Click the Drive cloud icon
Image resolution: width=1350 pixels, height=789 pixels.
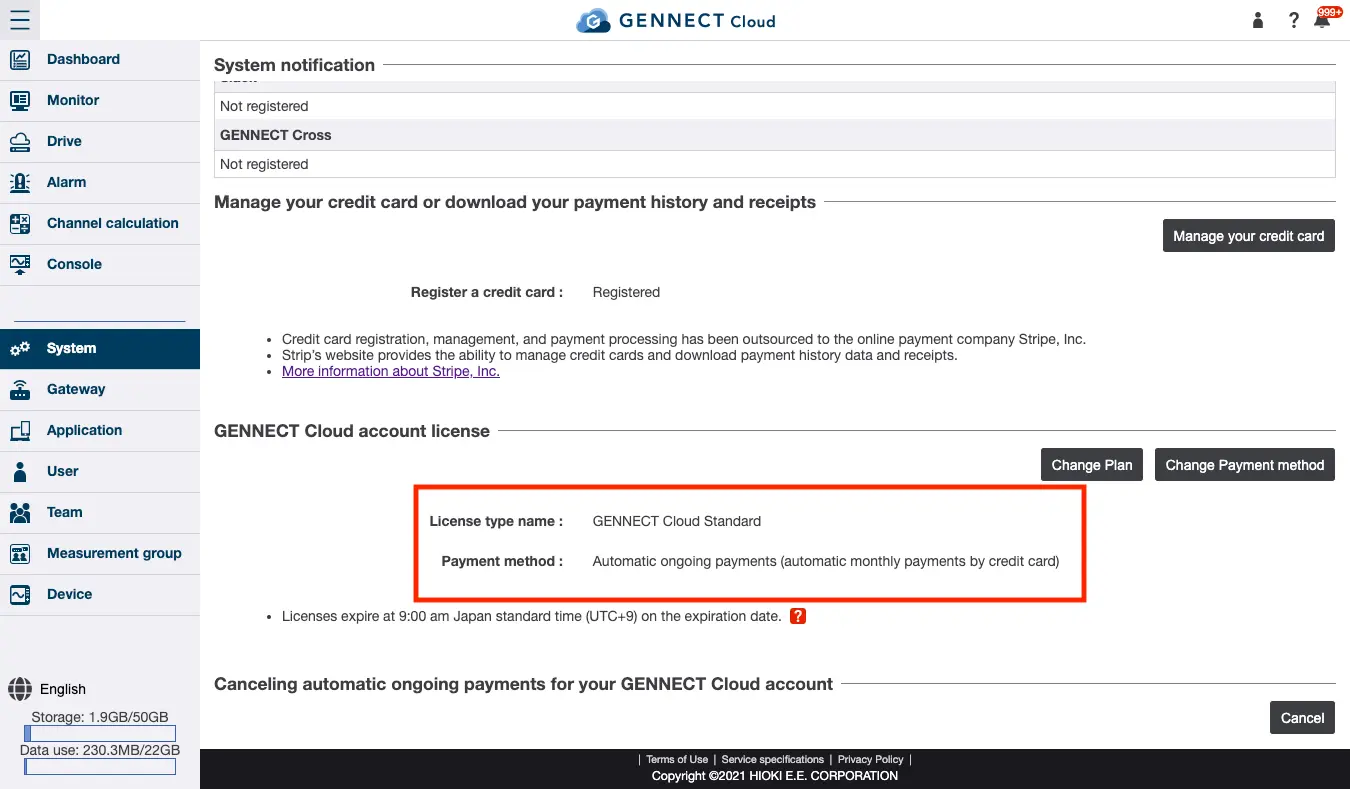click(20, 142)
